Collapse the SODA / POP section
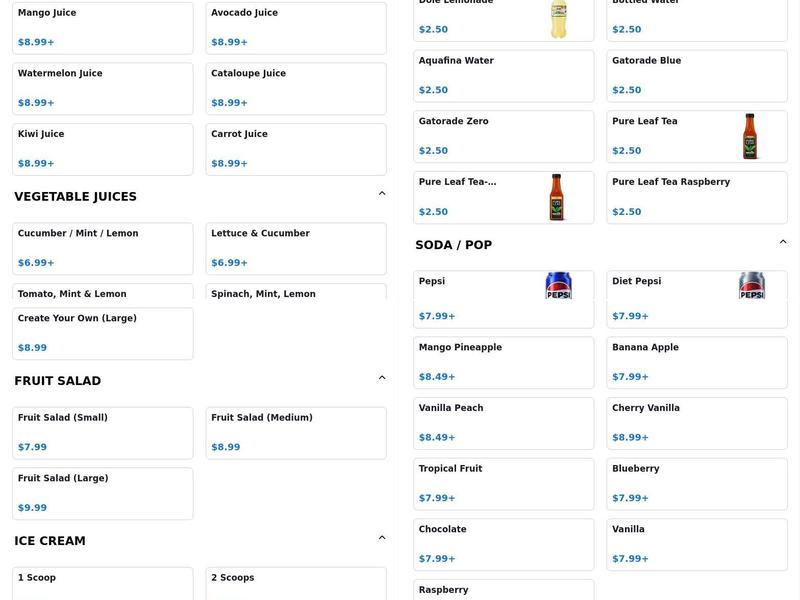The image size is (800, 600). point(784,240)
